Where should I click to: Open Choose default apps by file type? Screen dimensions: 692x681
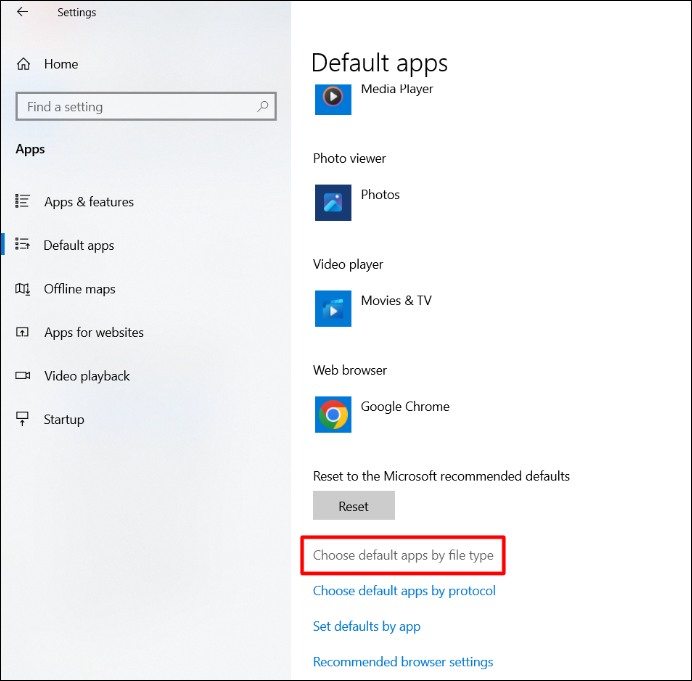pyautogui.click(x=403, y=555)
